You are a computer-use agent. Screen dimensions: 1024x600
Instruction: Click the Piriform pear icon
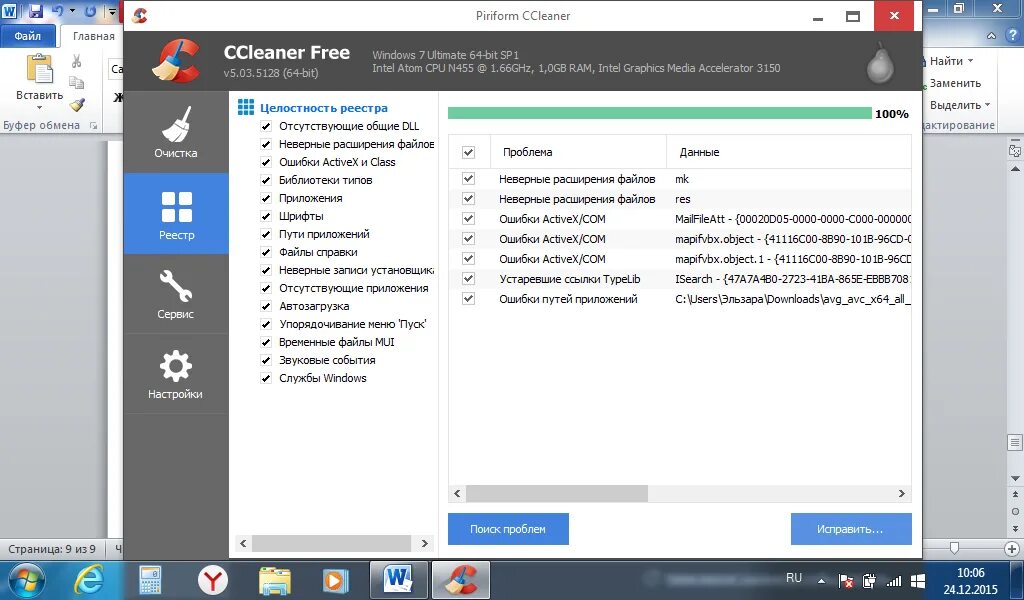point(880,63)
